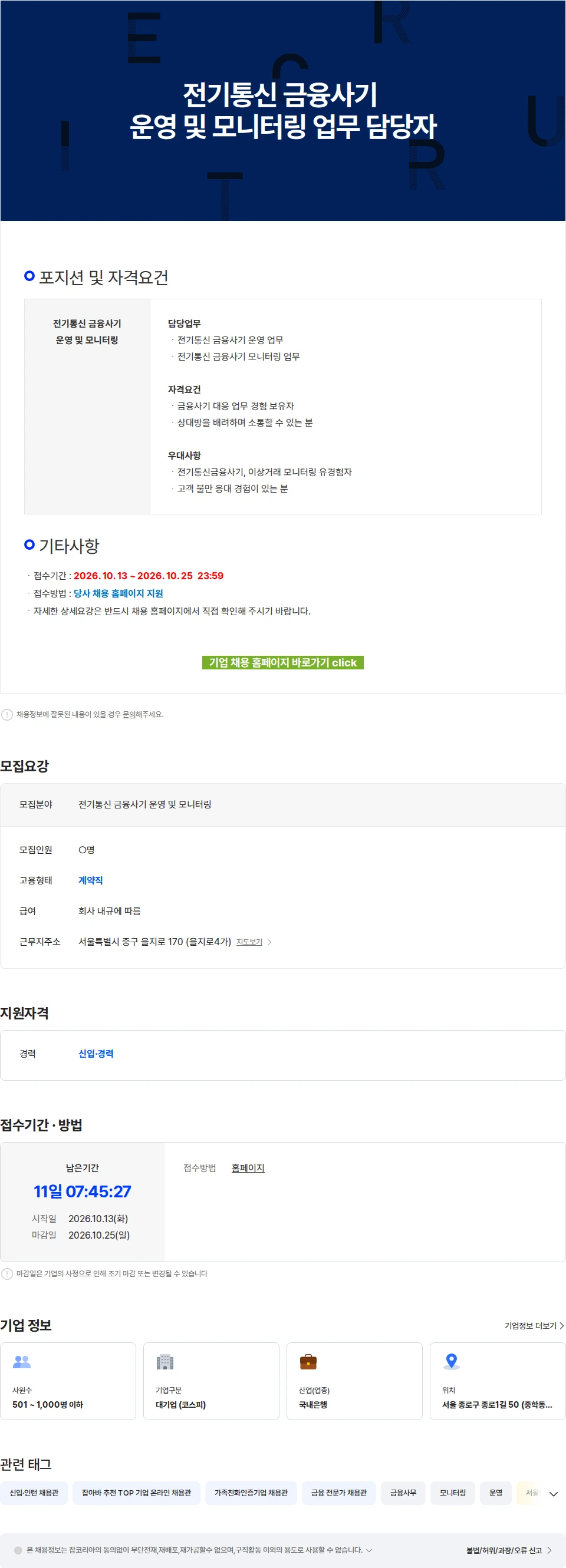This screenshot has height=1568, width=566.
Task: Click the info icon beside 채용정보 notice
Action: (7, 714)
